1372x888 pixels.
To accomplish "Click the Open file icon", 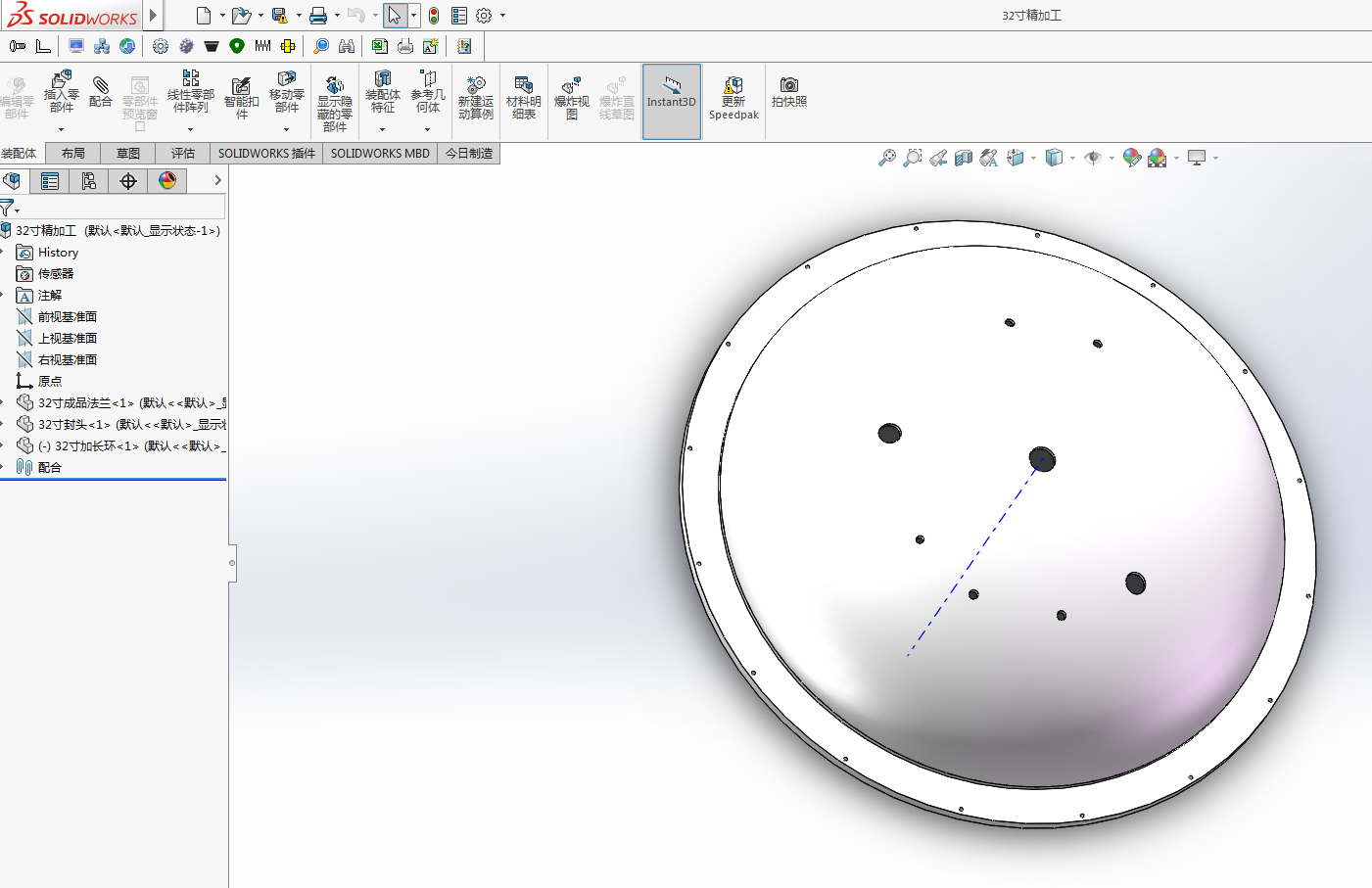I will (x=241, y=15).
